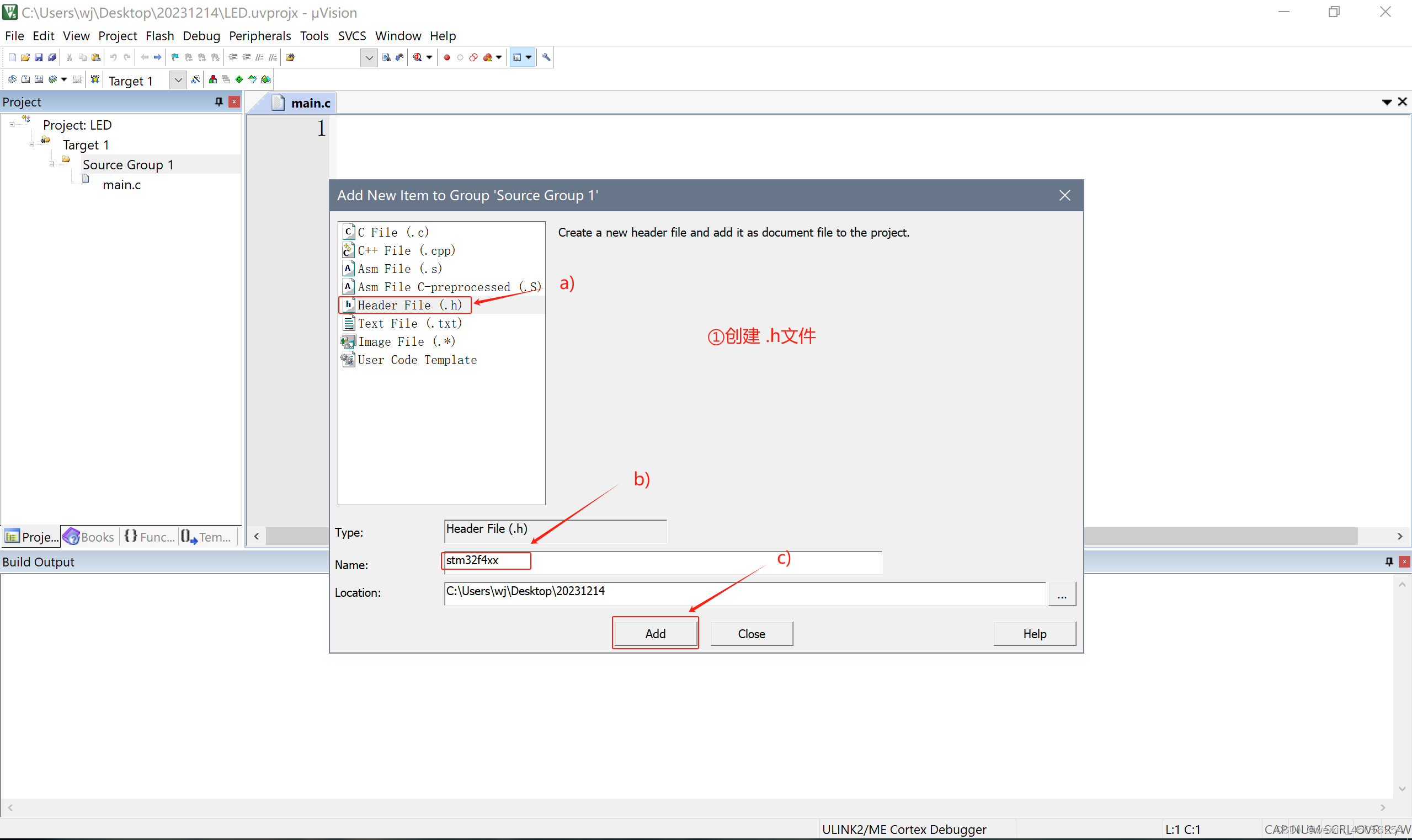Screen dimensions: 1412x840
Task: Toggle the Project panel pin
Action: coord(219,102)
